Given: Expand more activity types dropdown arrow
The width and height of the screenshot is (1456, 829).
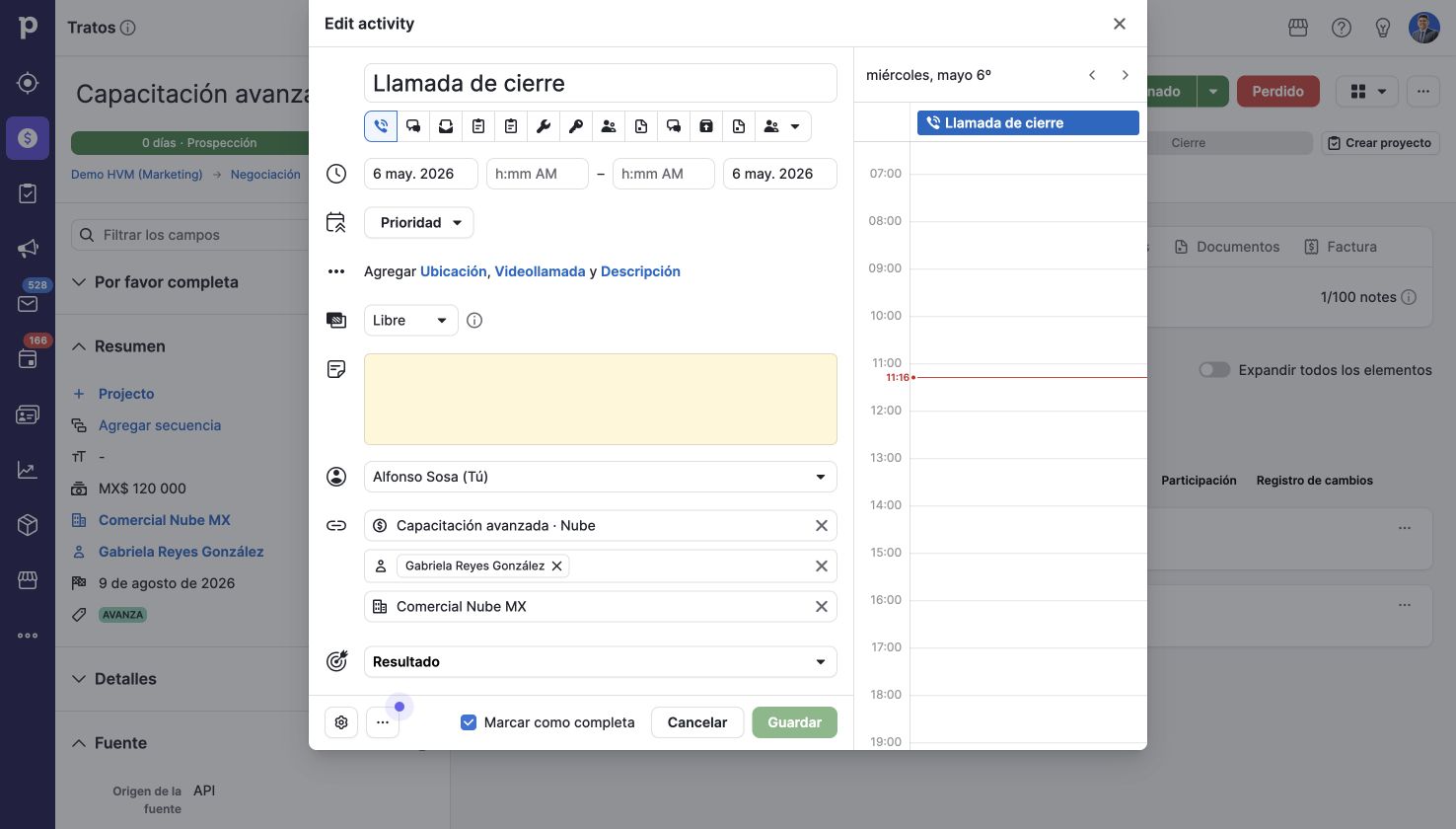Looking at the screenshot, I should [794, 126].
